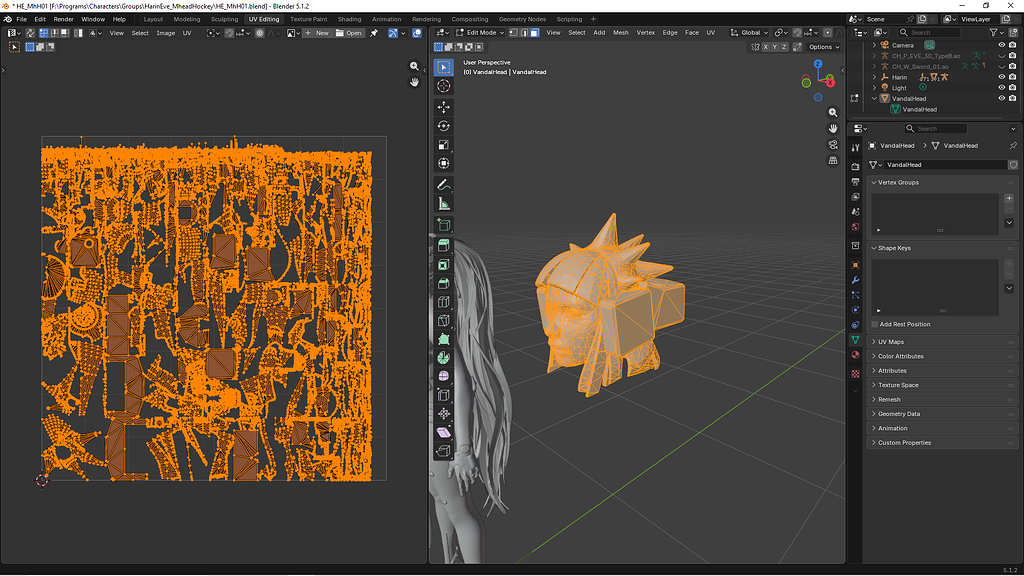Hide the Light object using its eye icon
This screenshot has width=1024, height=576.
tap(1001, 88)
